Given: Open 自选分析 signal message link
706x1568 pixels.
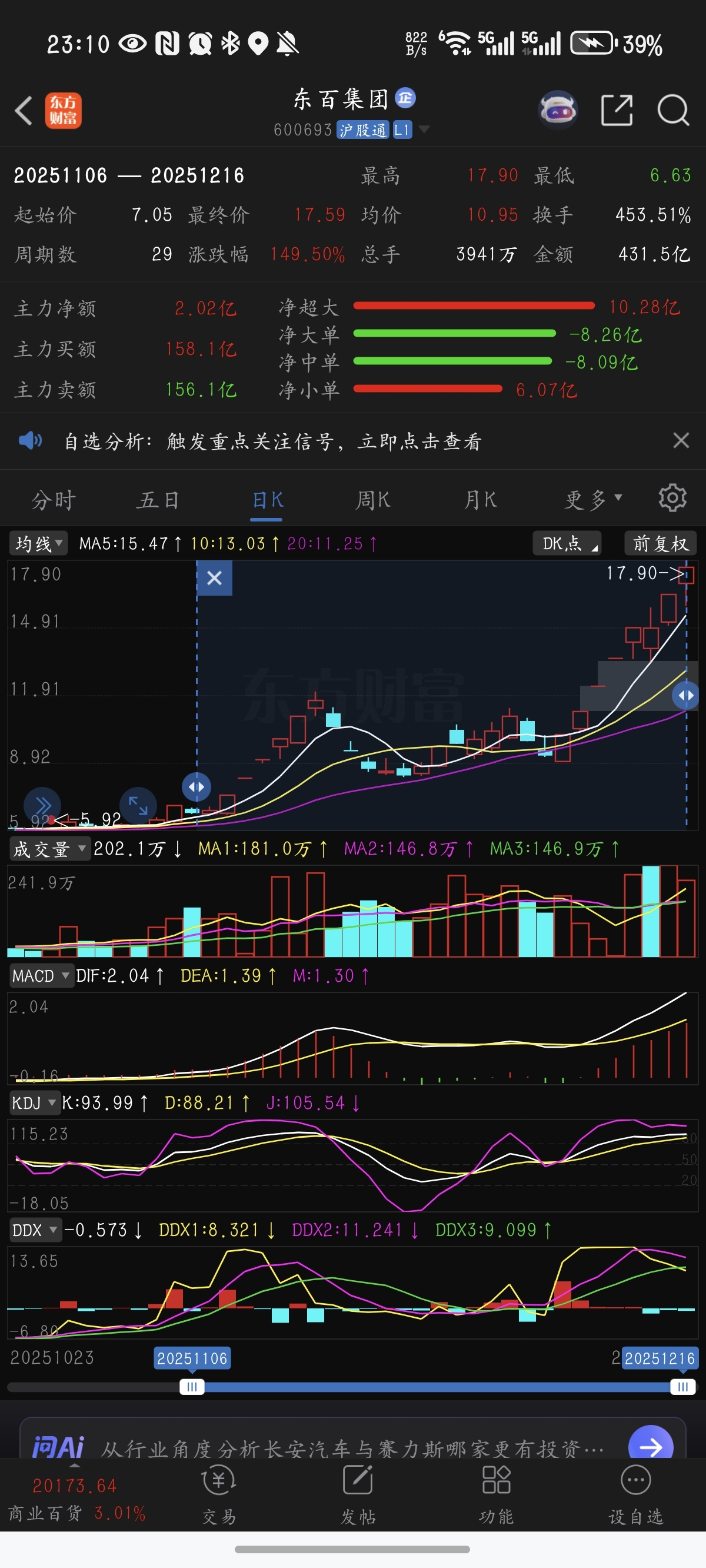Looking at the screenshot, I should [x=272, y=441].
